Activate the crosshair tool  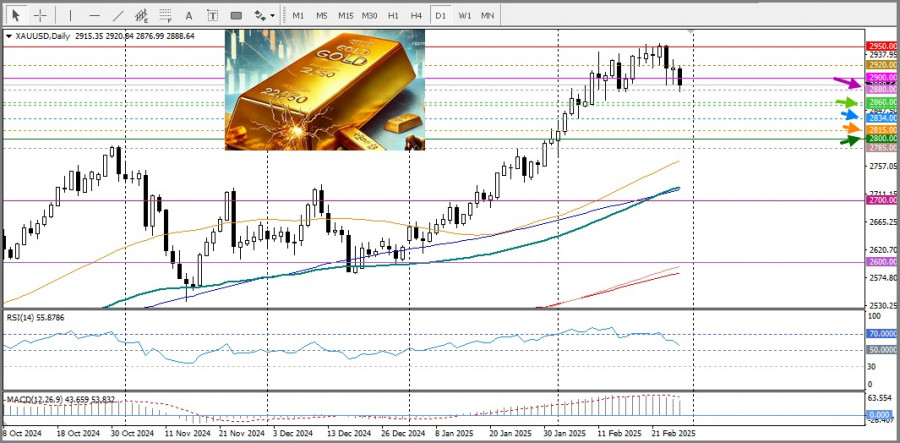coord(40,15)
